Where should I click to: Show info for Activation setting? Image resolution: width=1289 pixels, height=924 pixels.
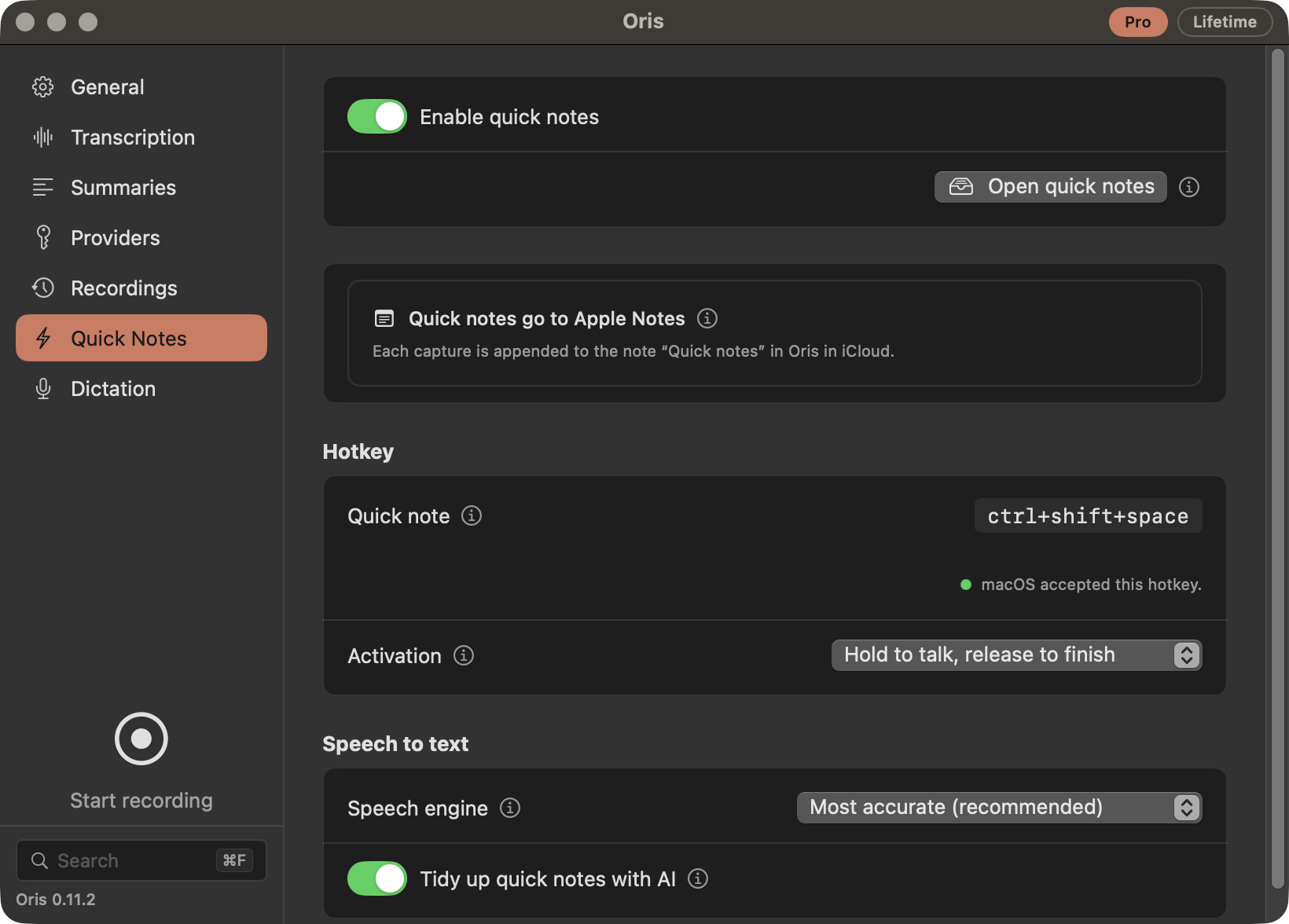[464, 655]
